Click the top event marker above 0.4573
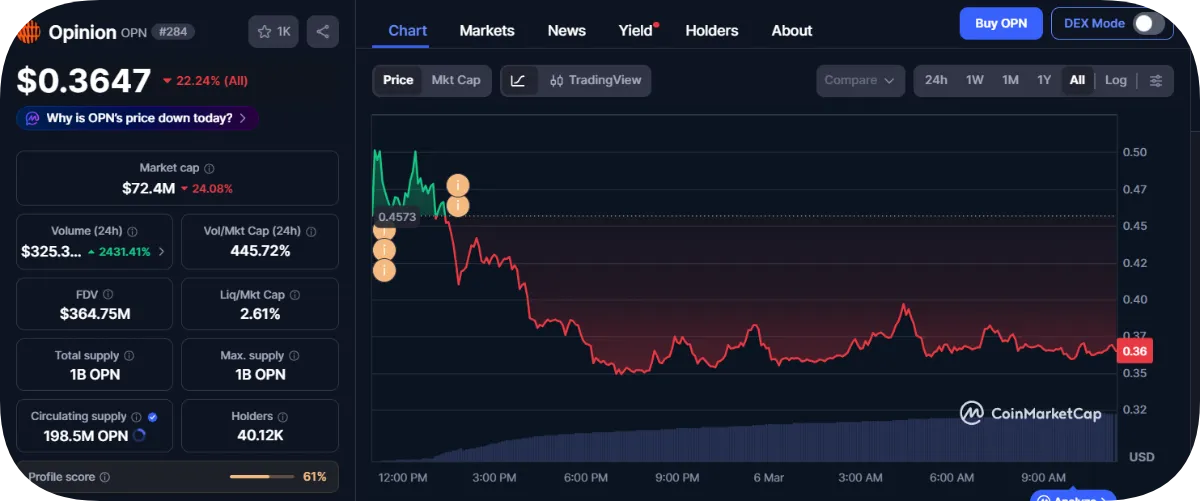 (458, 185)
